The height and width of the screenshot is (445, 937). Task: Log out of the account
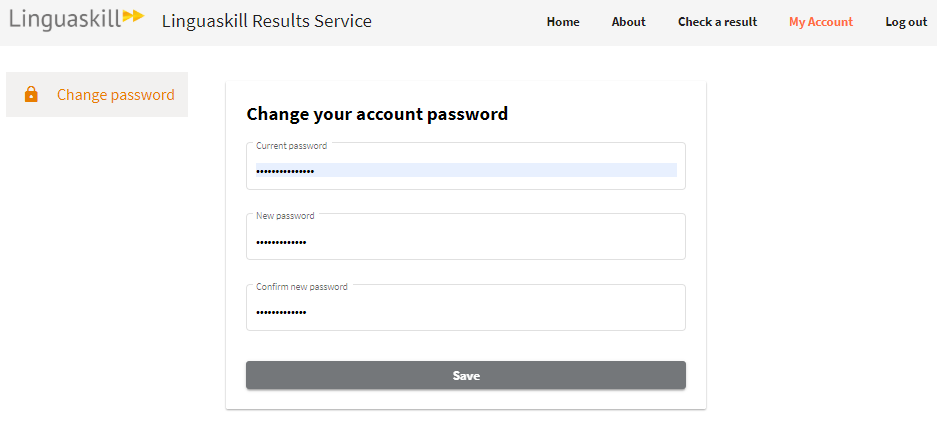tap(906, 22)
